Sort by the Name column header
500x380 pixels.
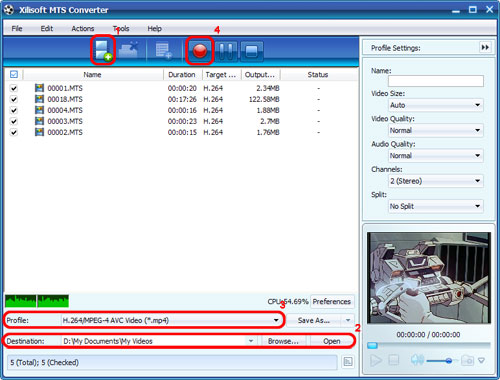pos(92,74)
